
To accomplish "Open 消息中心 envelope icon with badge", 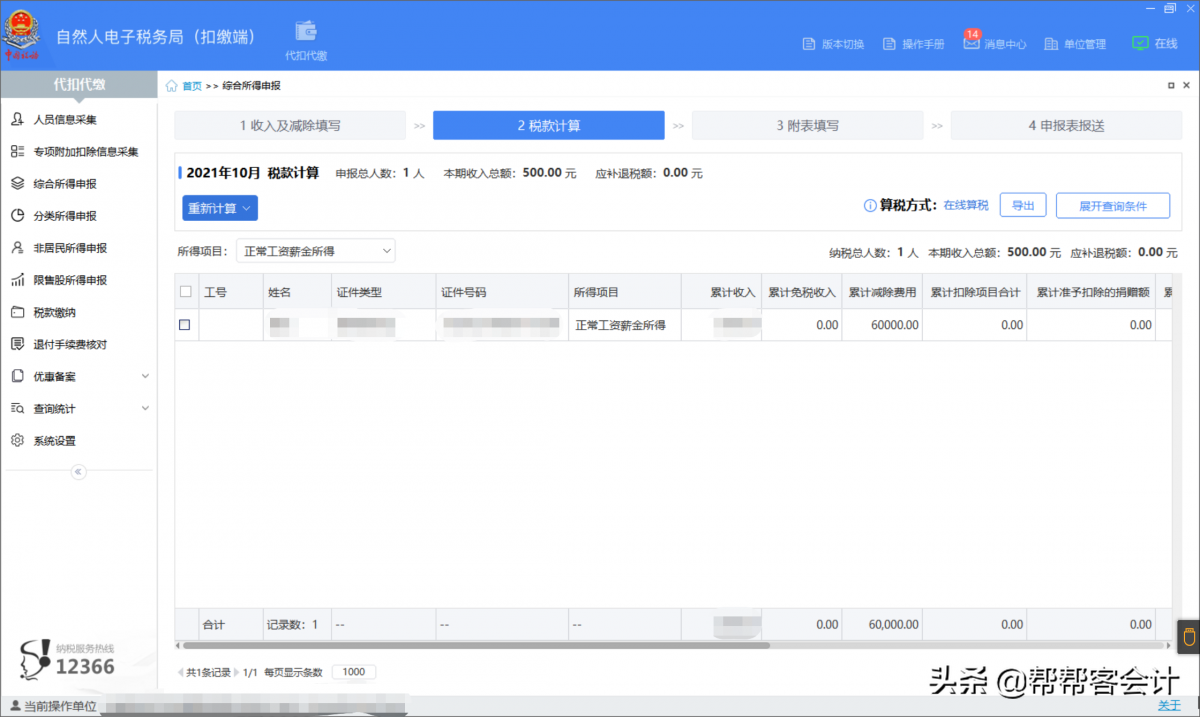I will pos(971,43).
